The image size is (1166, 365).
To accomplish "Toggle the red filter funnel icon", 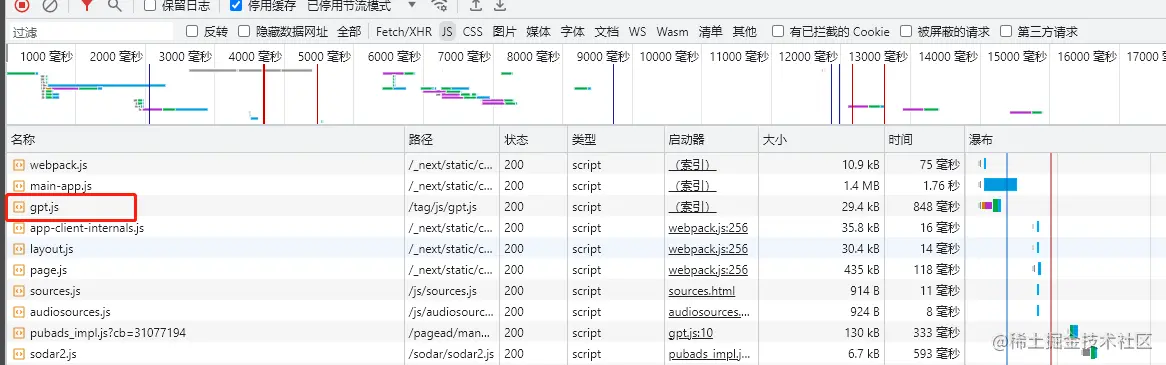I will 87,5.
